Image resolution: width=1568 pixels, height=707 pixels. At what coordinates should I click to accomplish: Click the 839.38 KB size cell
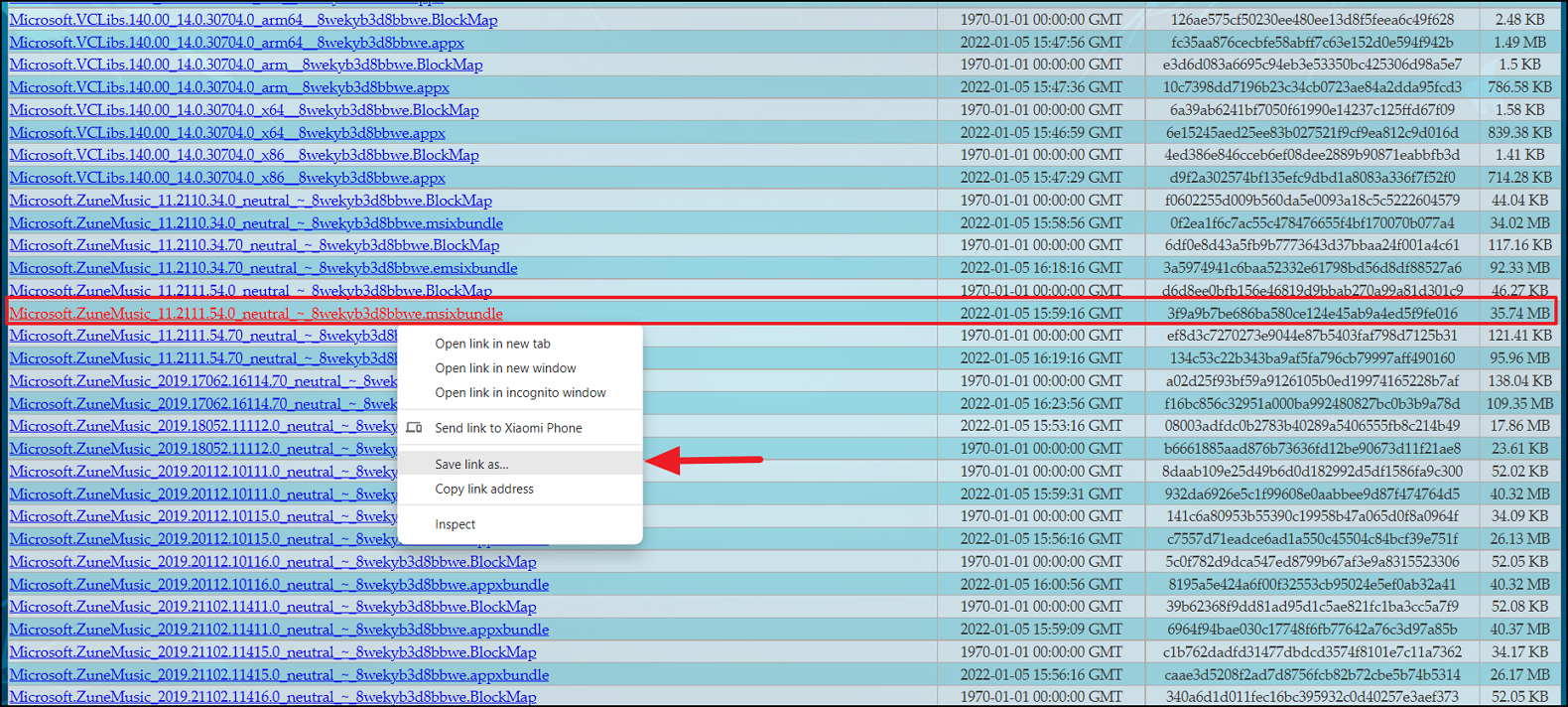1519,133
